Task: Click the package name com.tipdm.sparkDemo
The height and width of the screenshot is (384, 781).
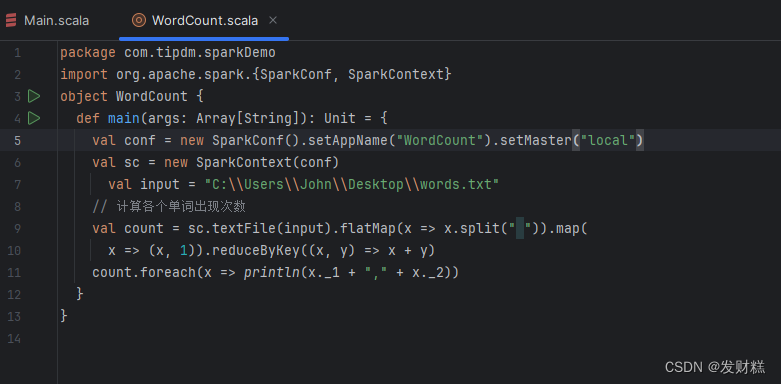Action: tap(200, 52)
